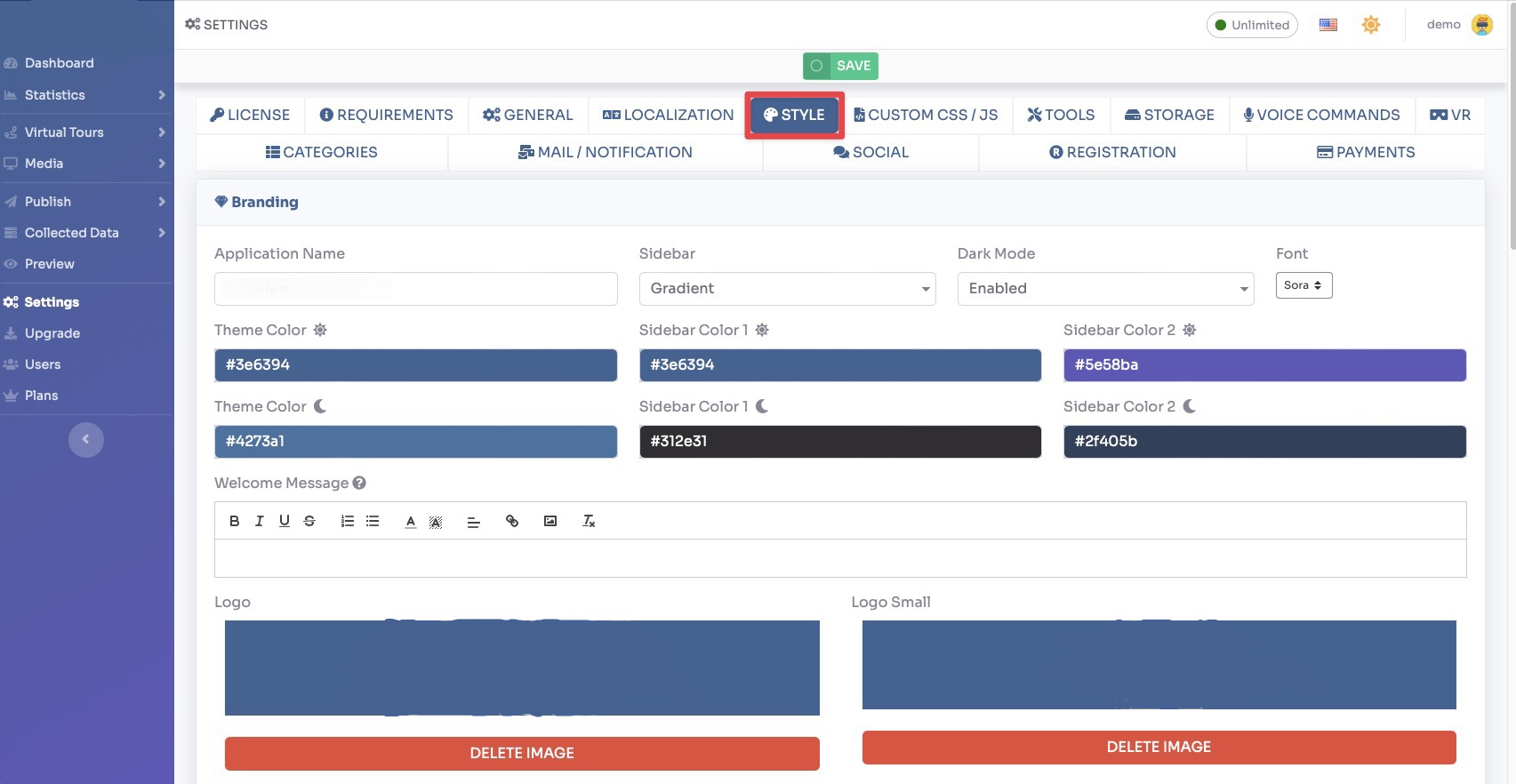Viewport: 1516px width, 784px height.
Task: Open the Sidebar Gradient dropdown
Action: 787,289
